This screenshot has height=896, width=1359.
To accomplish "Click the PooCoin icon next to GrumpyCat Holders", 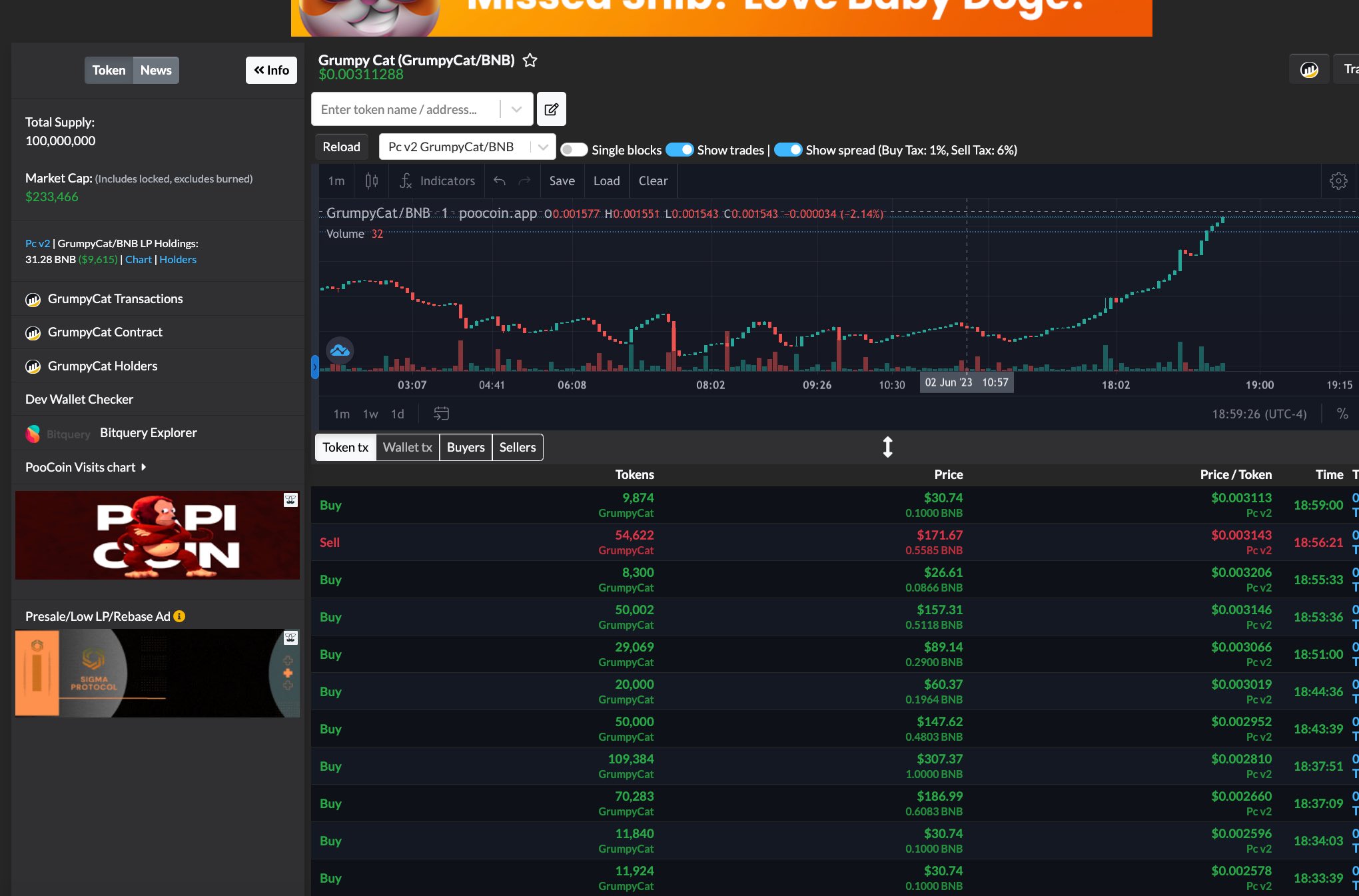I will [33, 366].
